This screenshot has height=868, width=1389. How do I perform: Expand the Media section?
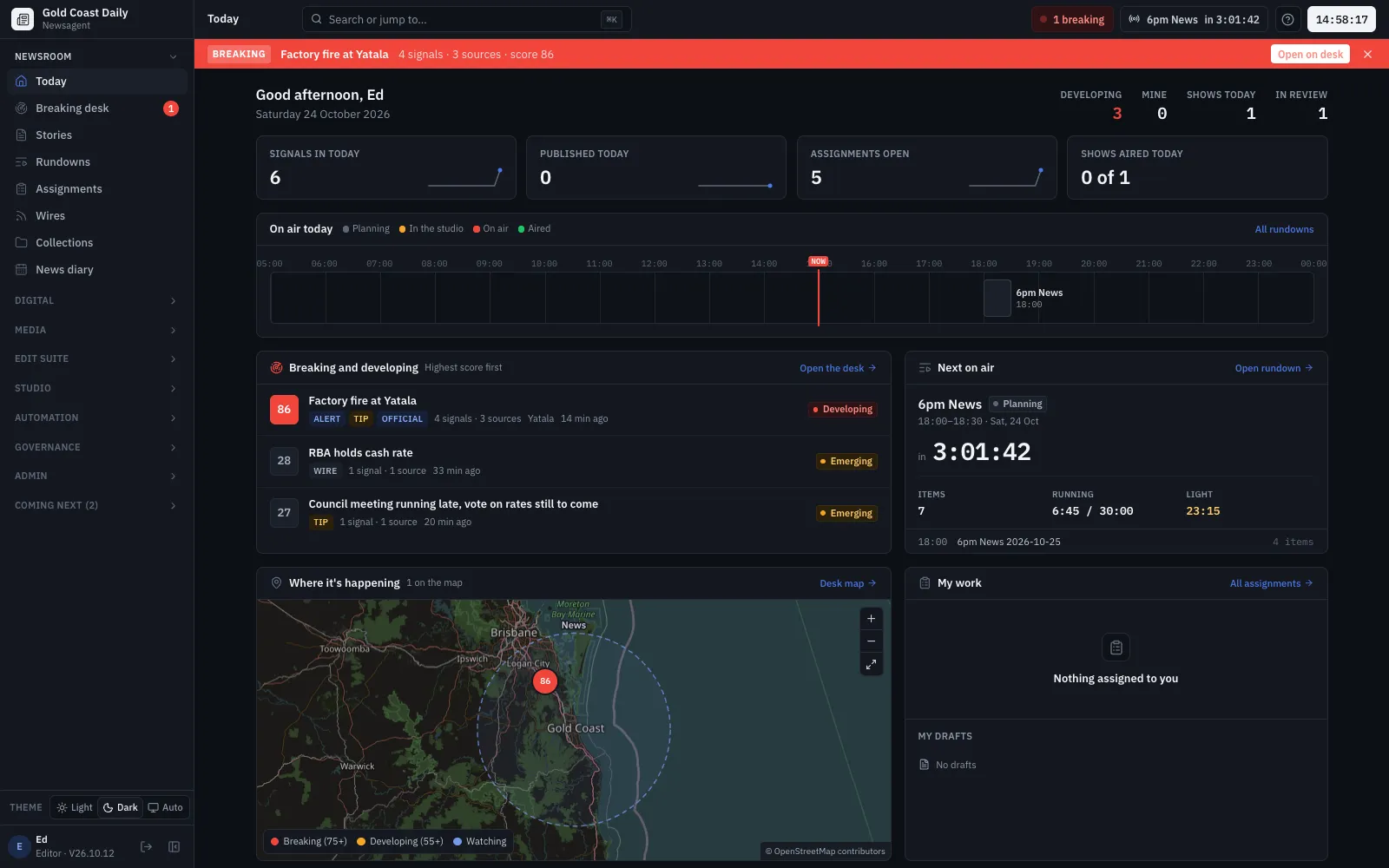click(97, 330)
